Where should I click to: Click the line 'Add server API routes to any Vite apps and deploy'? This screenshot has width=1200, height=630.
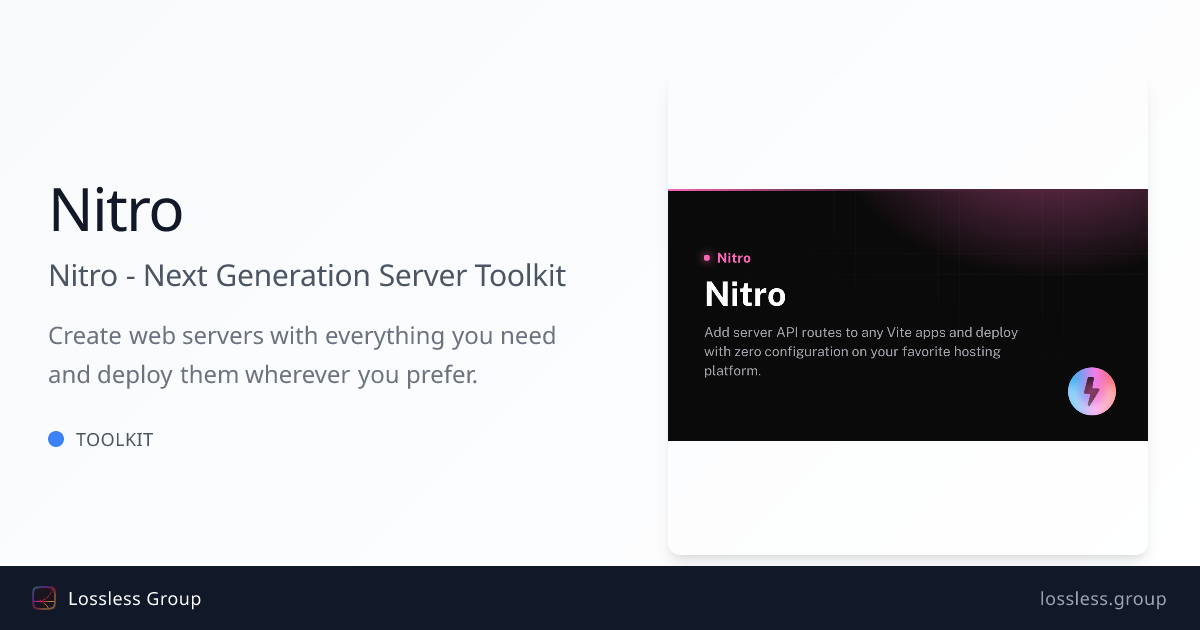click(x=861, y=332)
